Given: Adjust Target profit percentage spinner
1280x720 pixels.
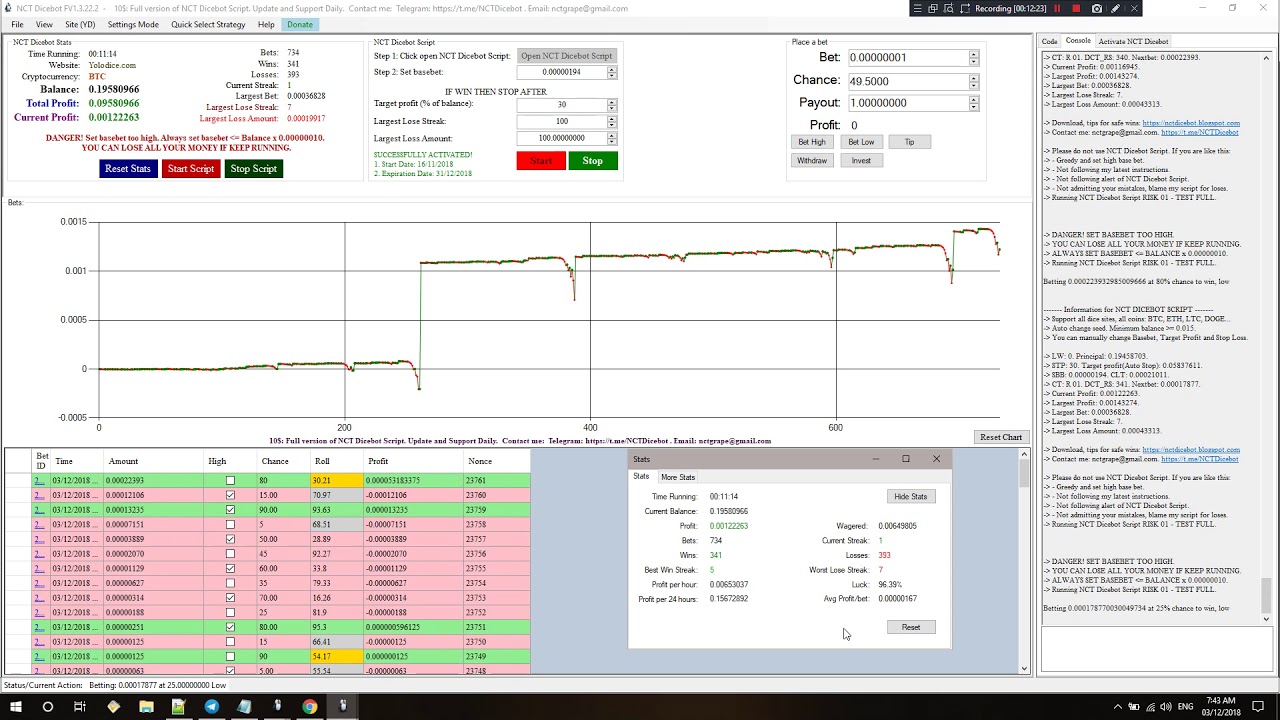Looking at the screenshot, I should (x=612, y=104).
